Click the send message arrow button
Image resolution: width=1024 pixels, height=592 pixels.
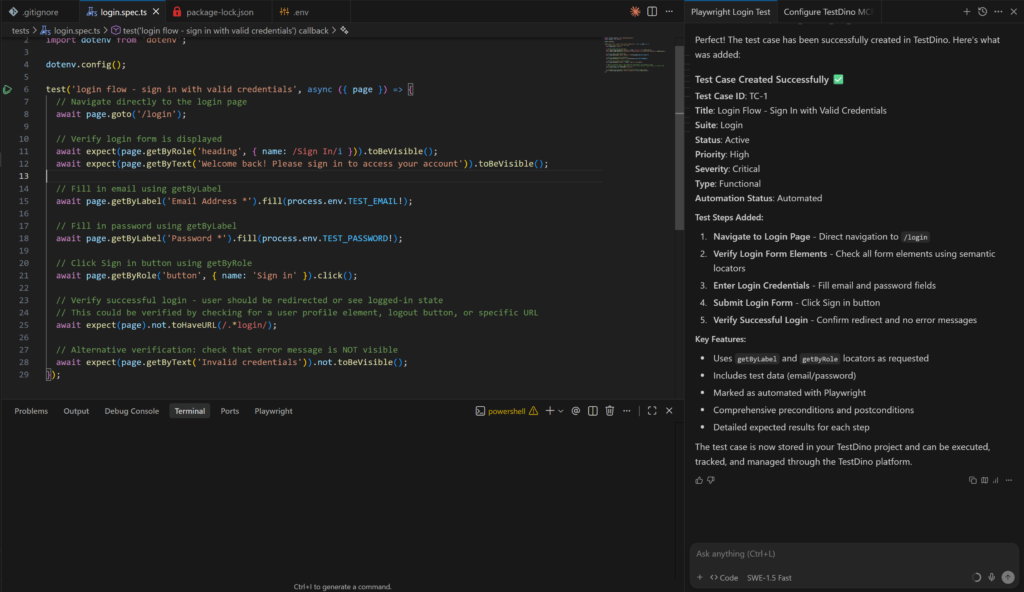point(1008,577)
